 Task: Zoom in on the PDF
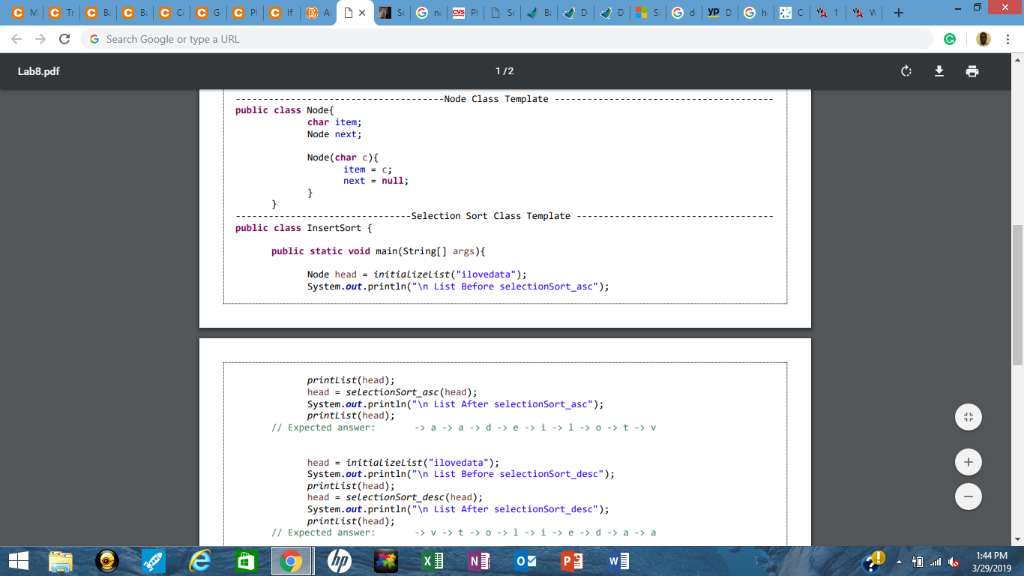point(968,462)
